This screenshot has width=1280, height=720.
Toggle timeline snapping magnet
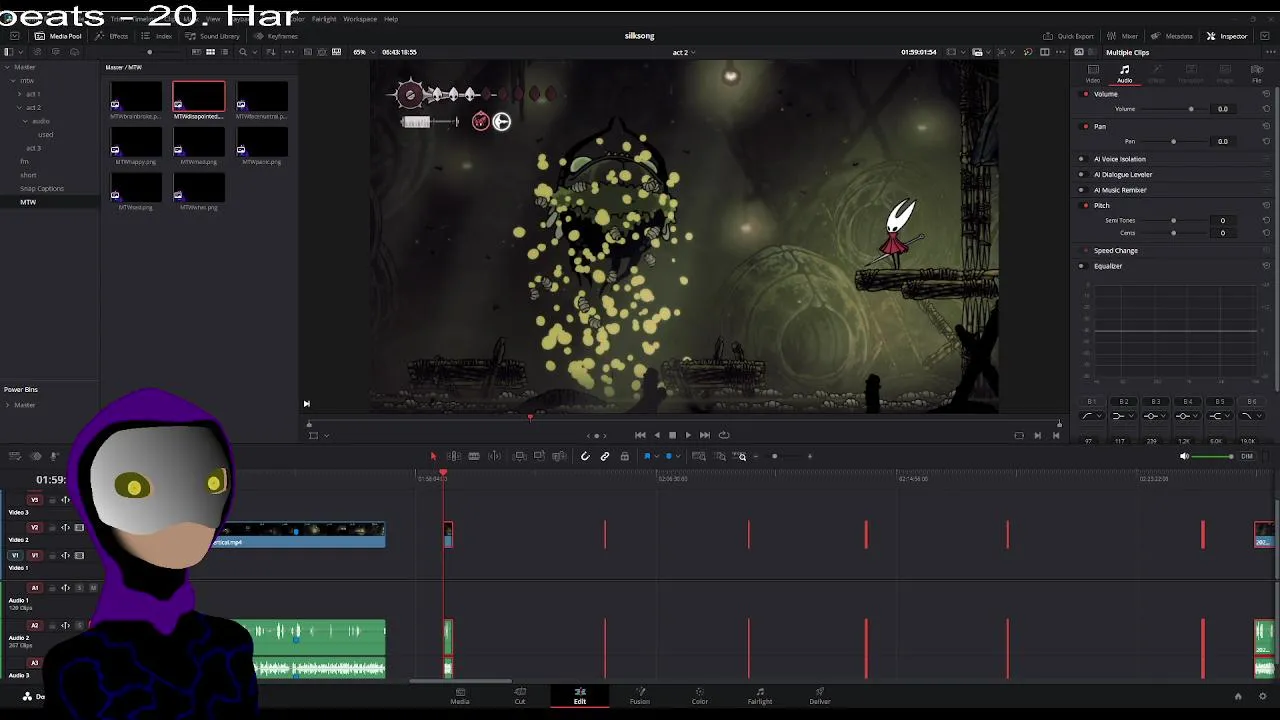pyautogui.click(x=585, y=456)
